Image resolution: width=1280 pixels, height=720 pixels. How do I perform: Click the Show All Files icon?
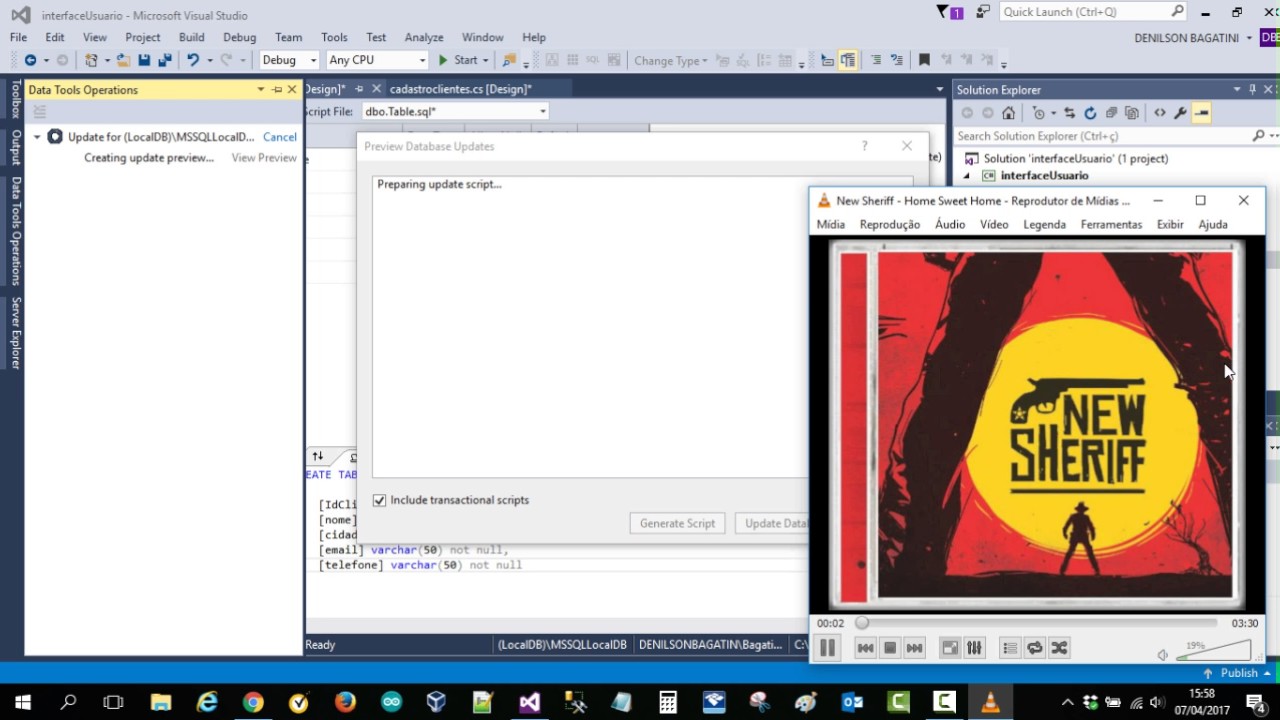1132,113
